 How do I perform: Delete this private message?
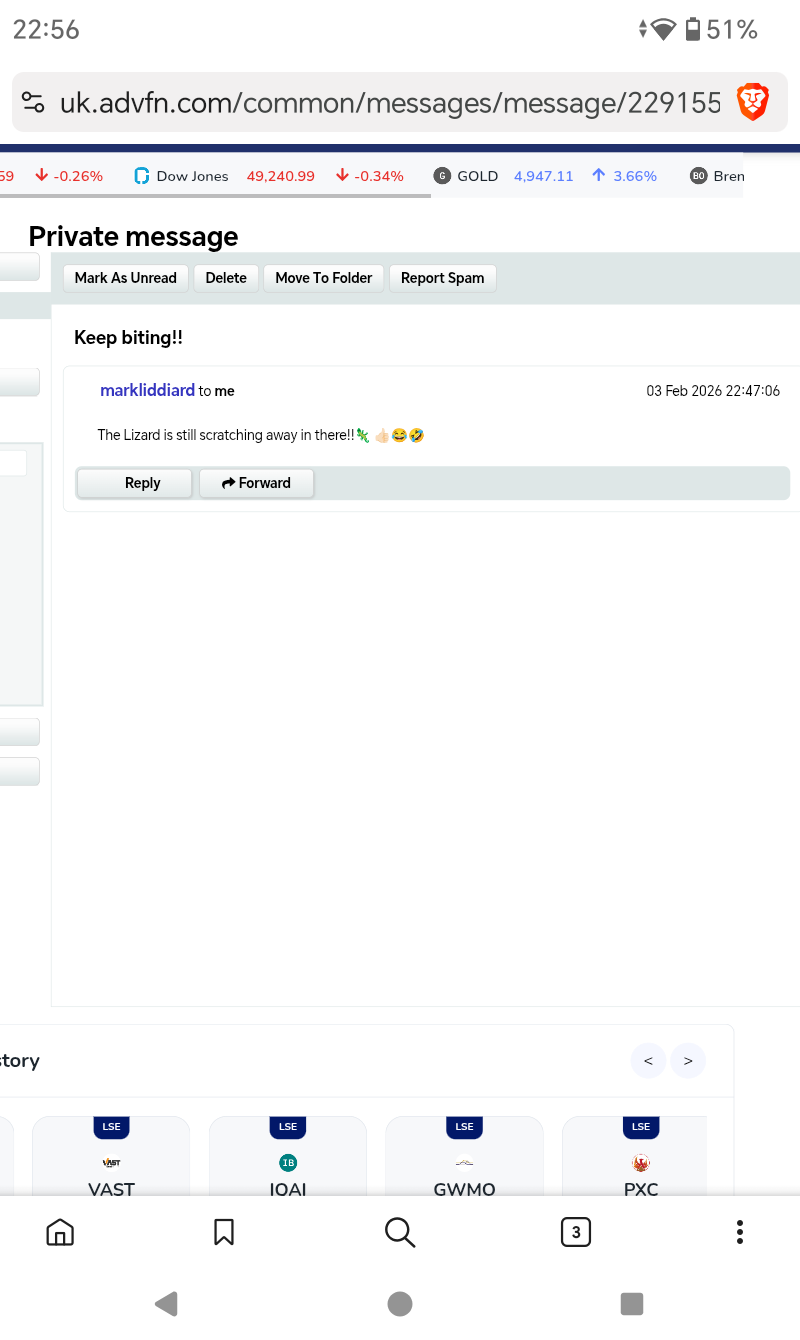click(226, 278)
